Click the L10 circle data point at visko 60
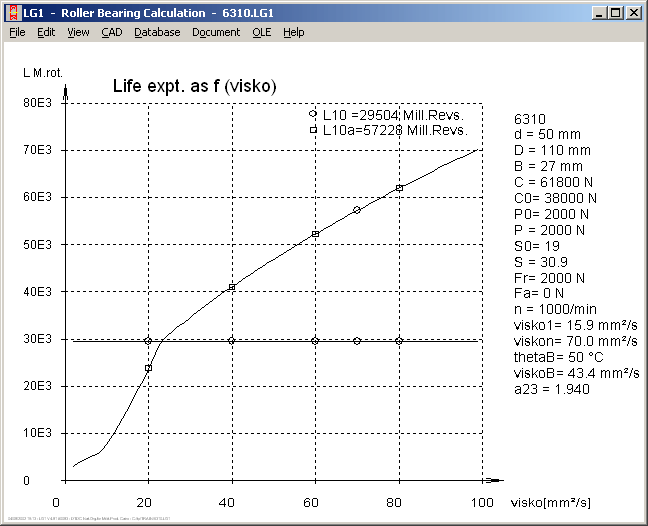Screen dimensions: 648x526 coord(316,341)
